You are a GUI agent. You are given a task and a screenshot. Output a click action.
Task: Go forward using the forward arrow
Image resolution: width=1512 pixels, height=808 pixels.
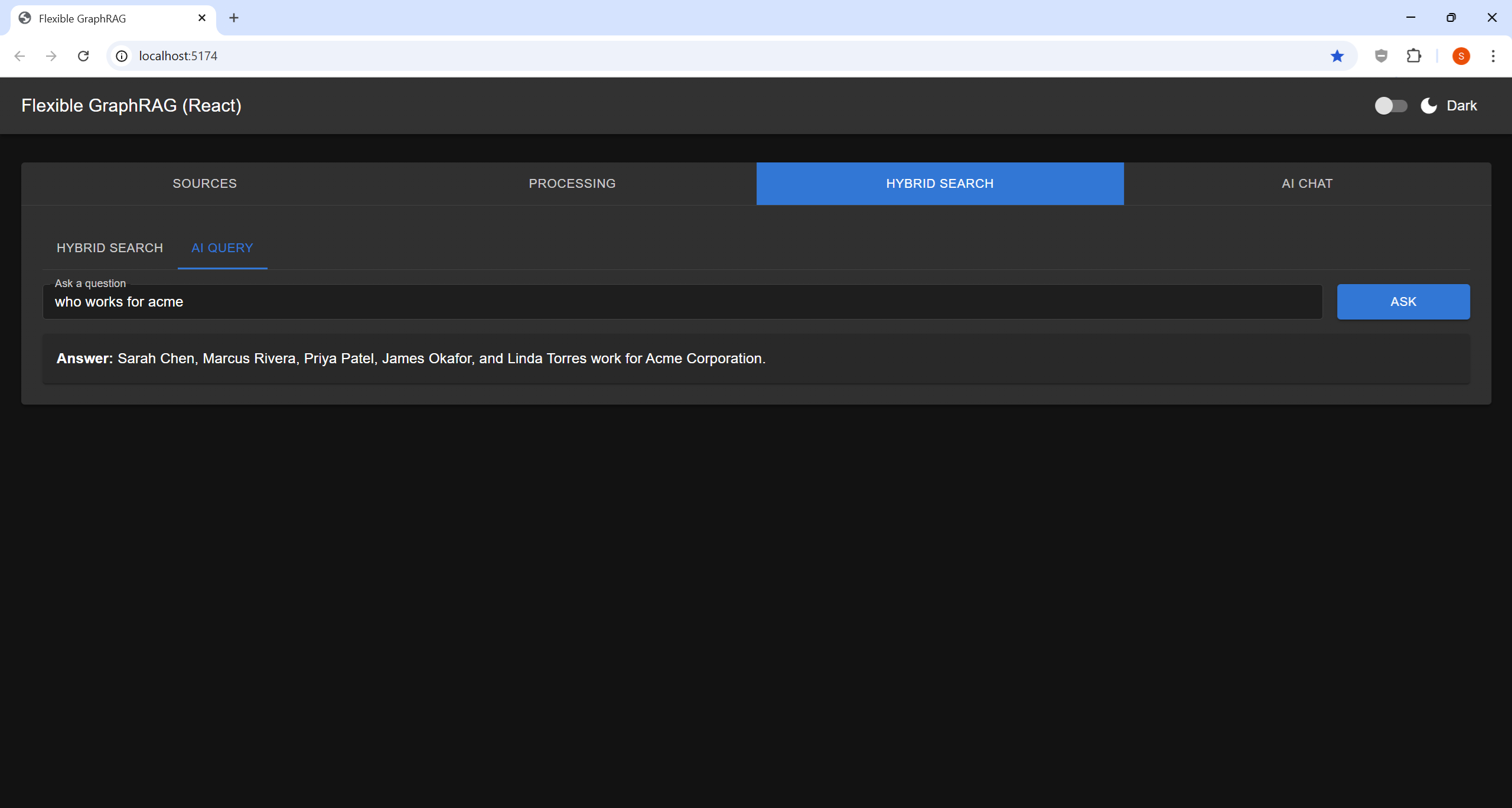coord(51,56)
